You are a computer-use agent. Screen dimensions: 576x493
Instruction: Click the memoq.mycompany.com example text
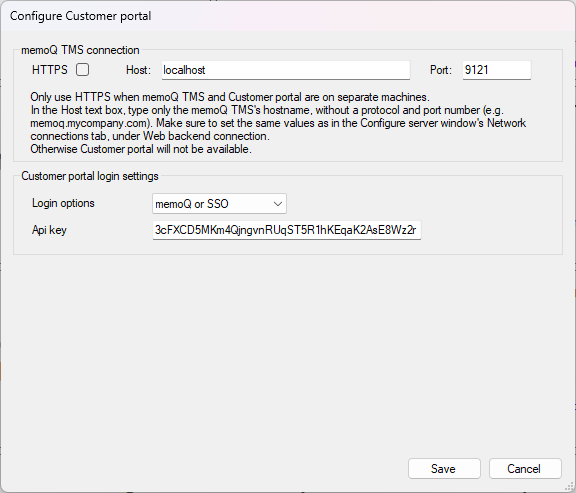click(x=90, y=123)
